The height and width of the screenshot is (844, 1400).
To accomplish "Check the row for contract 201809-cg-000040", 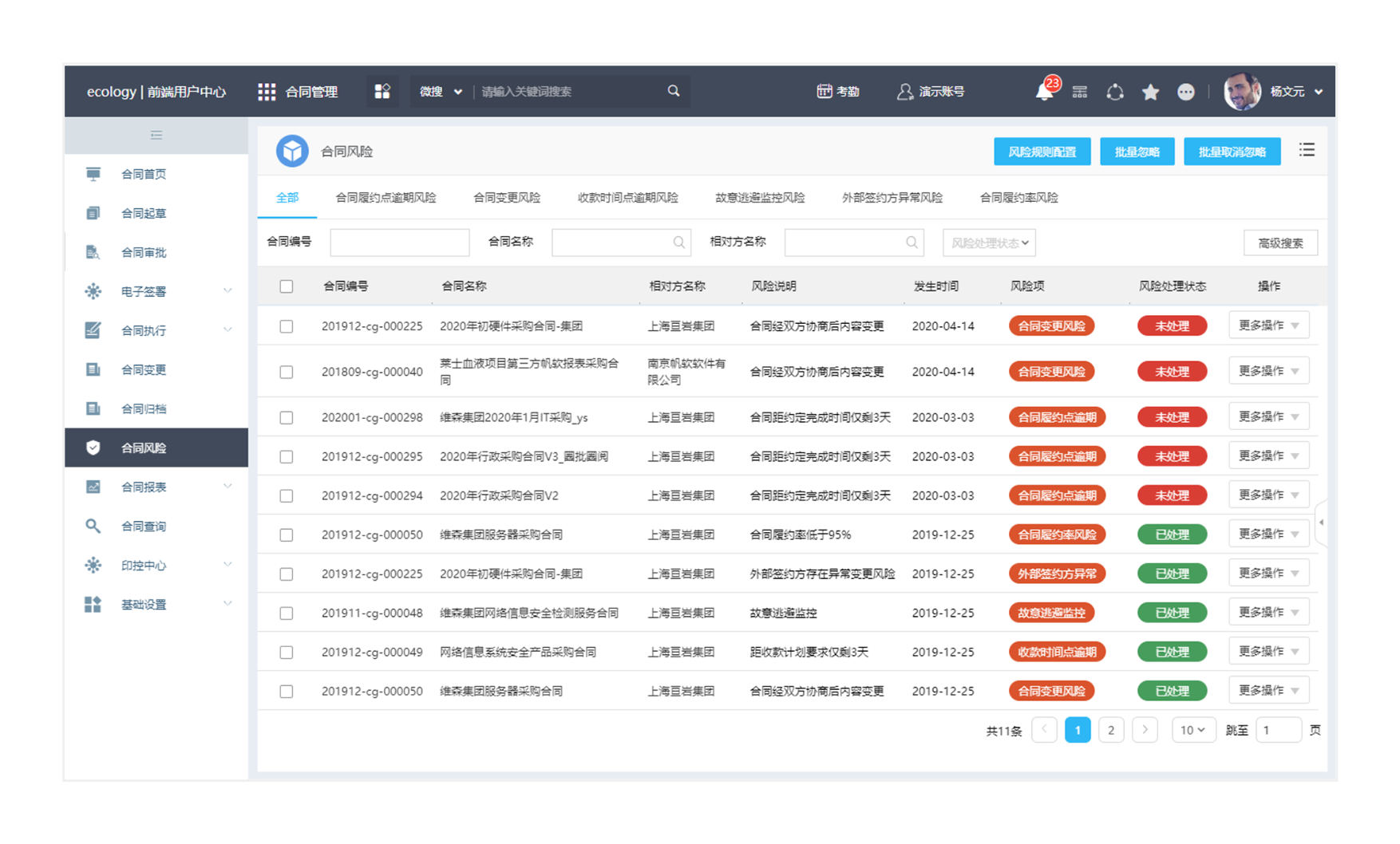I will pos(287,372).
